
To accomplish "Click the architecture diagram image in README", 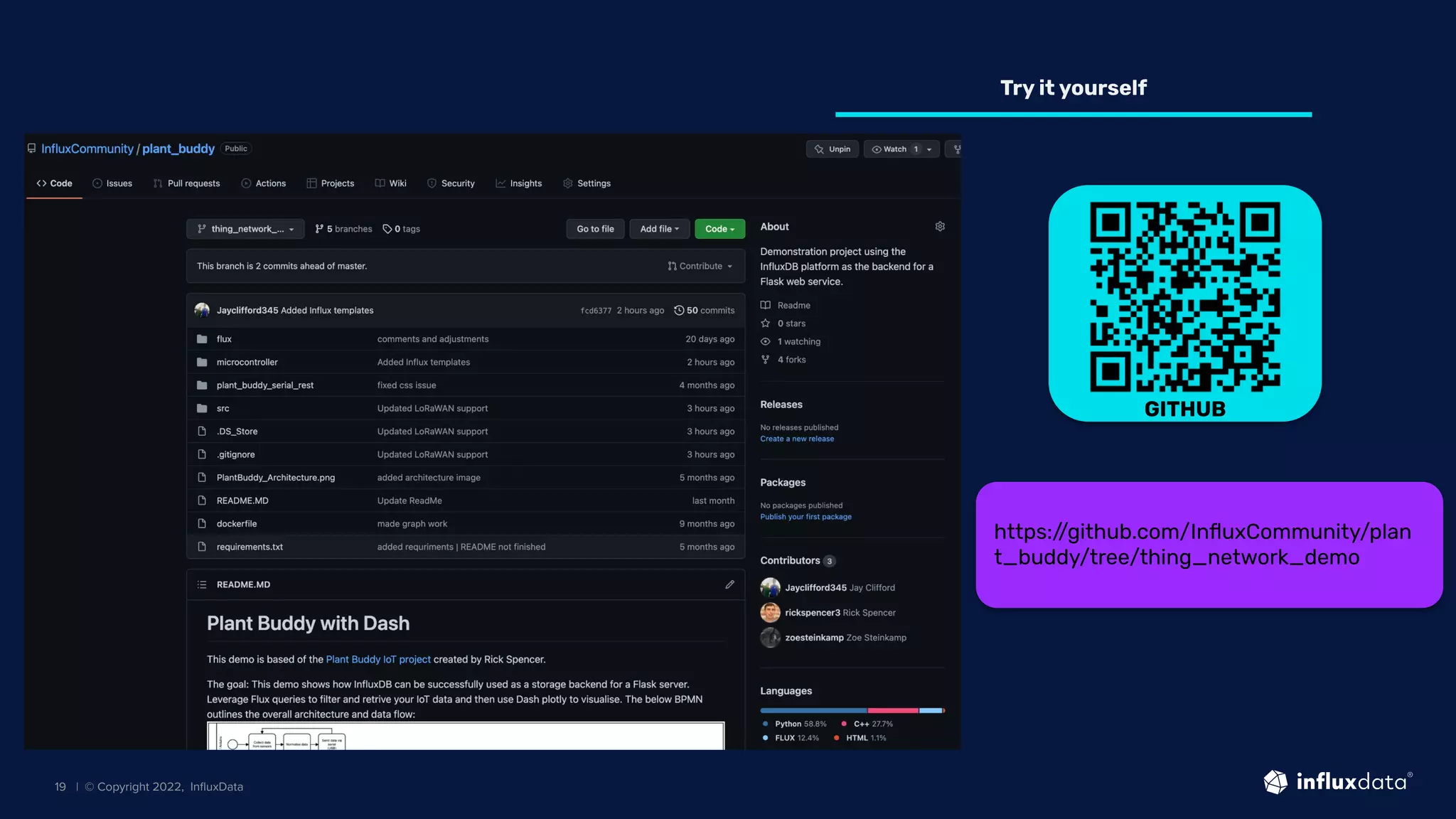I will (466, 736).
